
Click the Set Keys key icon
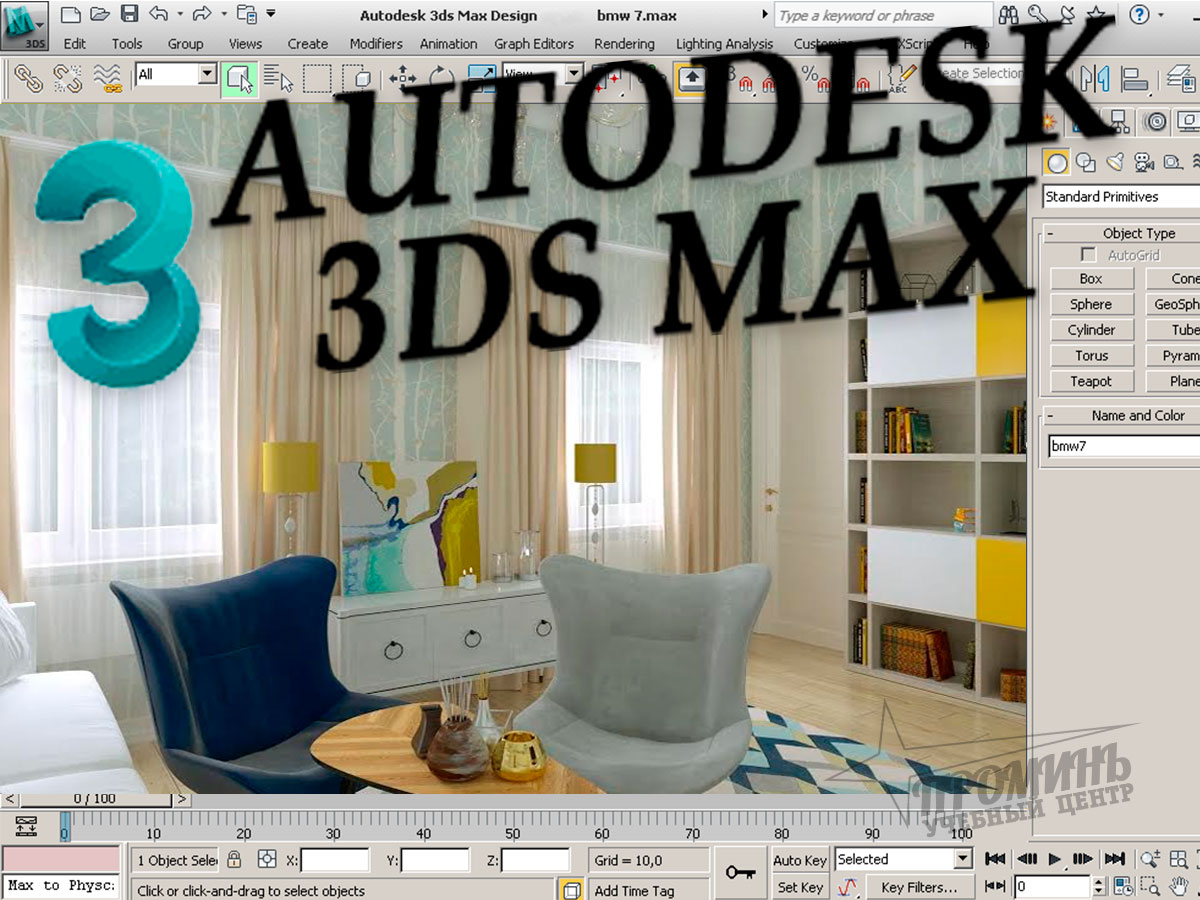click(x=741, y=873)
